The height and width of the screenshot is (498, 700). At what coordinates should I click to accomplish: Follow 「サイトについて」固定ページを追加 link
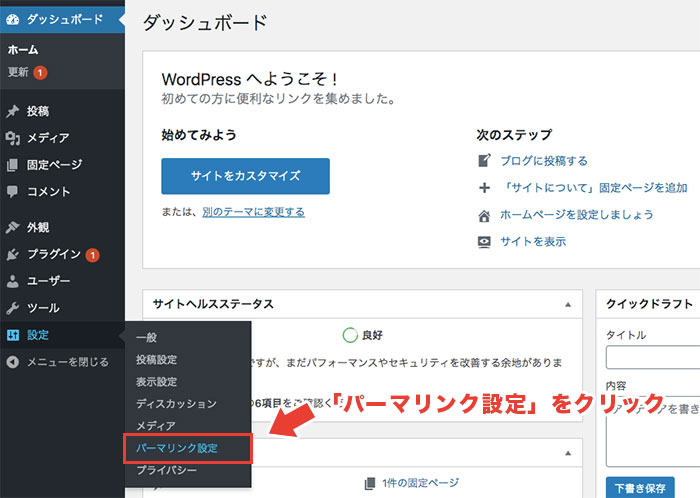pyautogui.click(x=594, y=188)
